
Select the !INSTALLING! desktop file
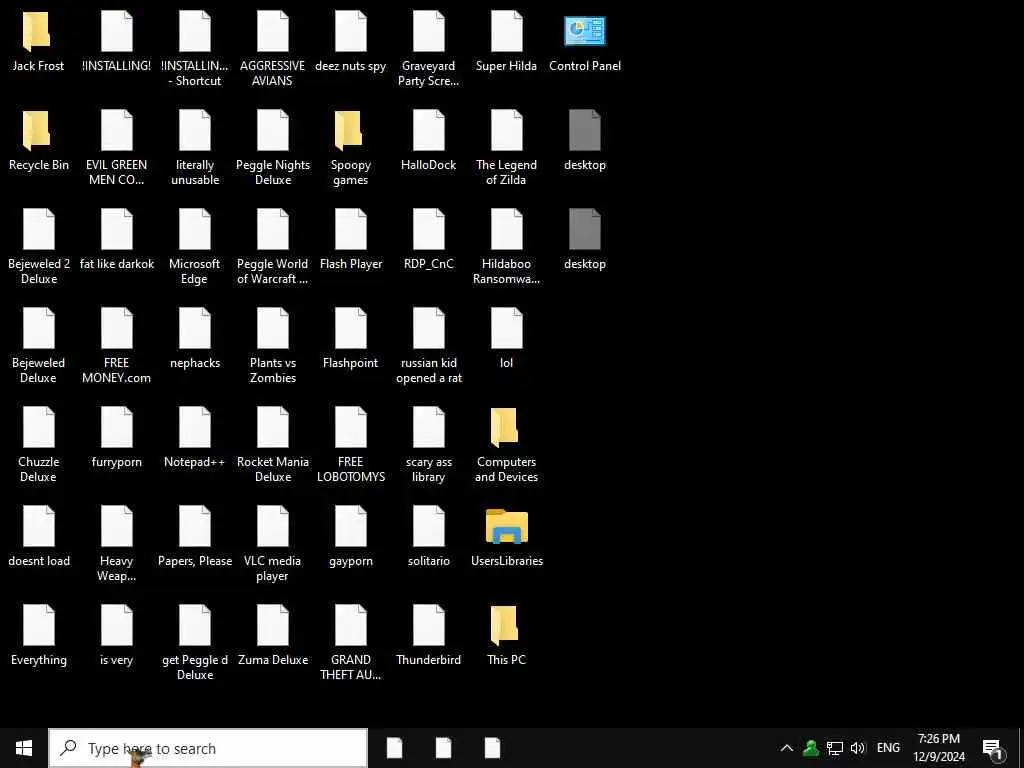click(x=116, y=31)
